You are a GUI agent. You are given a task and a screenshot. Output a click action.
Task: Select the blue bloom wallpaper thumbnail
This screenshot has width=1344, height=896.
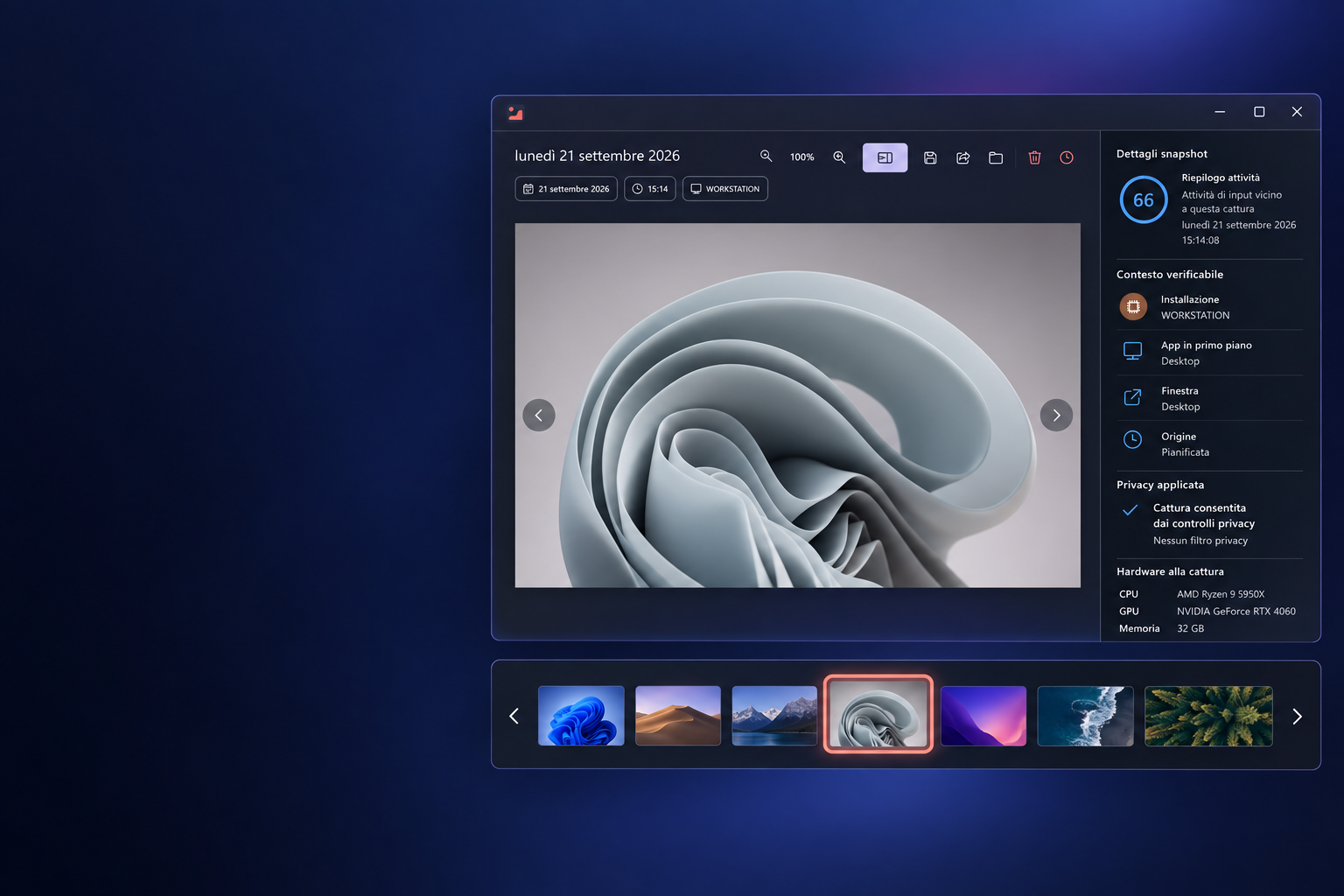coord(581,716)
